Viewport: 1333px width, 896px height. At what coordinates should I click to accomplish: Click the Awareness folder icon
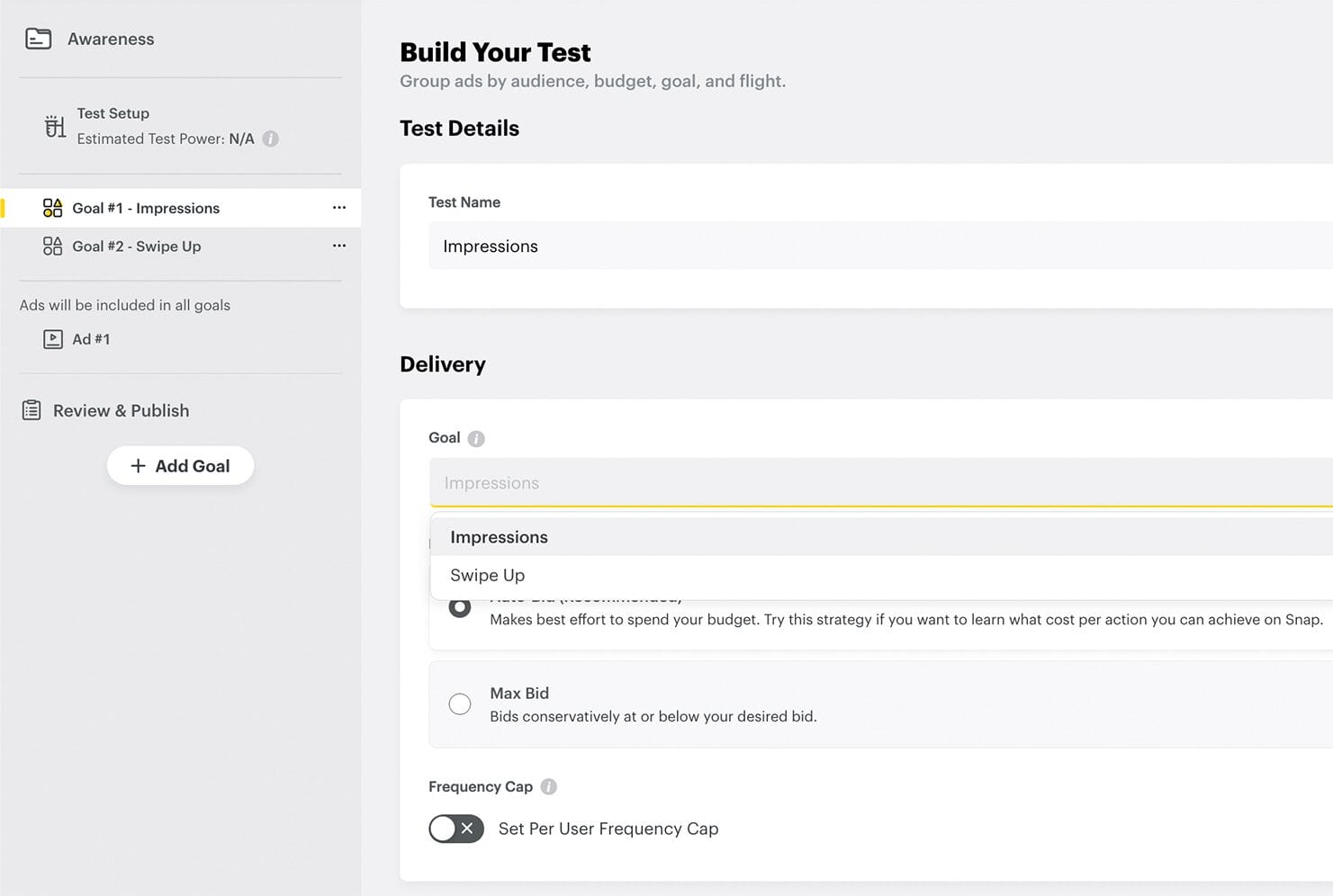coord(38,39)
